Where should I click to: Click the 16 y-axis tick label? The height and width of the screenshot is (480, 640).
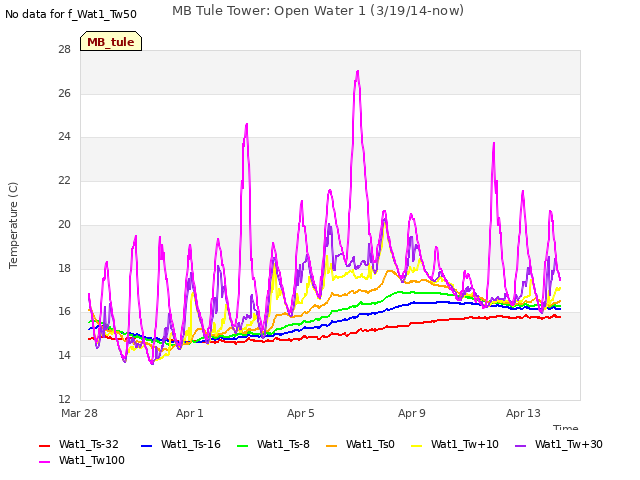pos(64,311)
